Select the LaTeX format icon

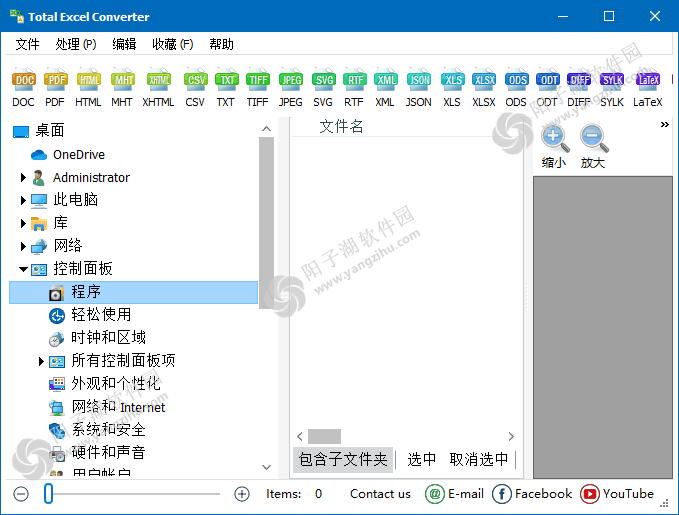[x=648, y=80]
